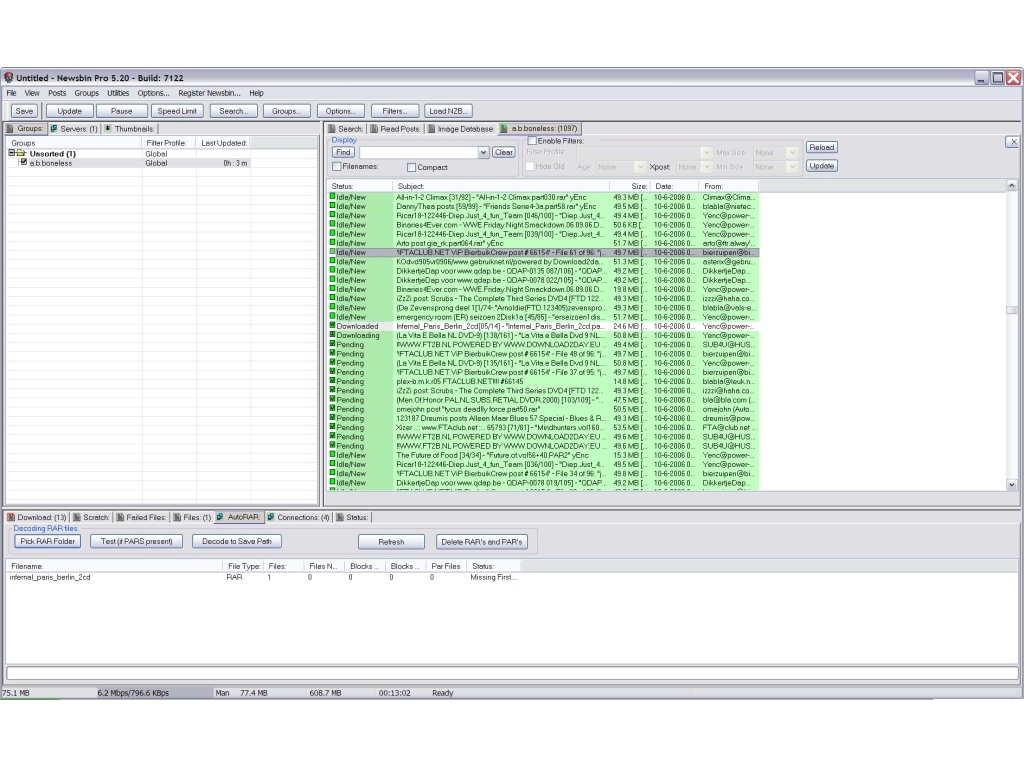This screenshot has height=768, width=1024.
Task: Click the Connections tab icon
Action: pos(271,517)
